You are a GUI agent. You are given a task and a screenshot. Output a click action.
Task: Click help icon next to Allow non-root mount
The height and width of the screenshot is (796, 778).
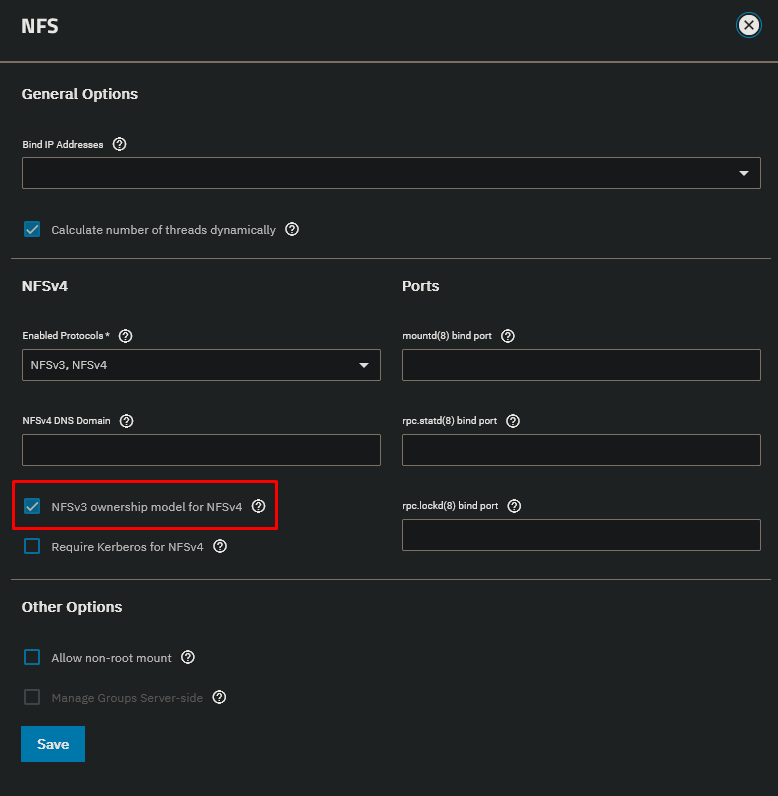click(x=188, y=657)
